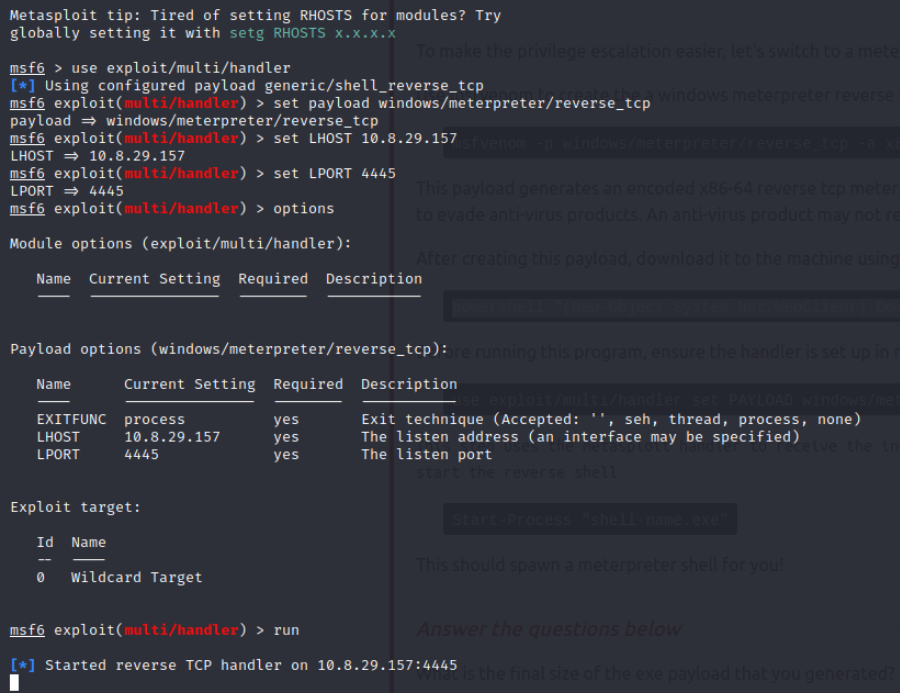
Task: Click the 'options' command at the prompt
Action: pos(304,208)
